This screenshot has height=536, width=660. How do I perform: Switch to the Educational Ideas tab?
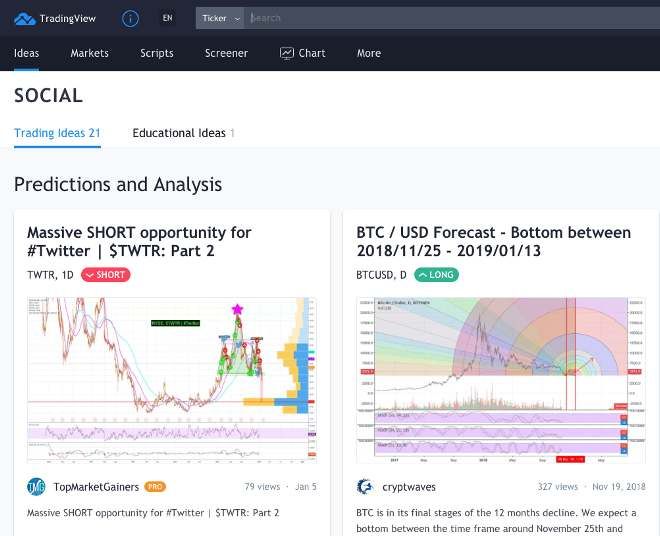[183, 133]
